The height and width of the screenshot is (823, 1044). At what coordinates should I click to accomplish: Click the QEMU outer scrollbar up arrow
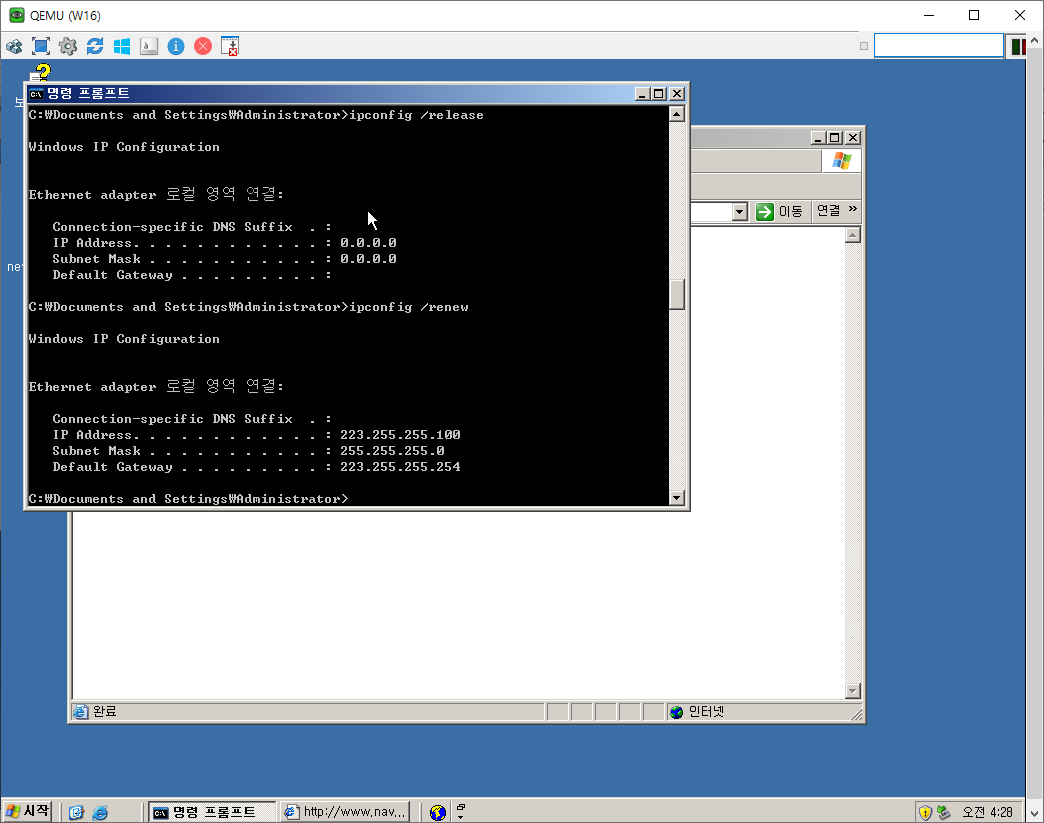click(1034, 40)
